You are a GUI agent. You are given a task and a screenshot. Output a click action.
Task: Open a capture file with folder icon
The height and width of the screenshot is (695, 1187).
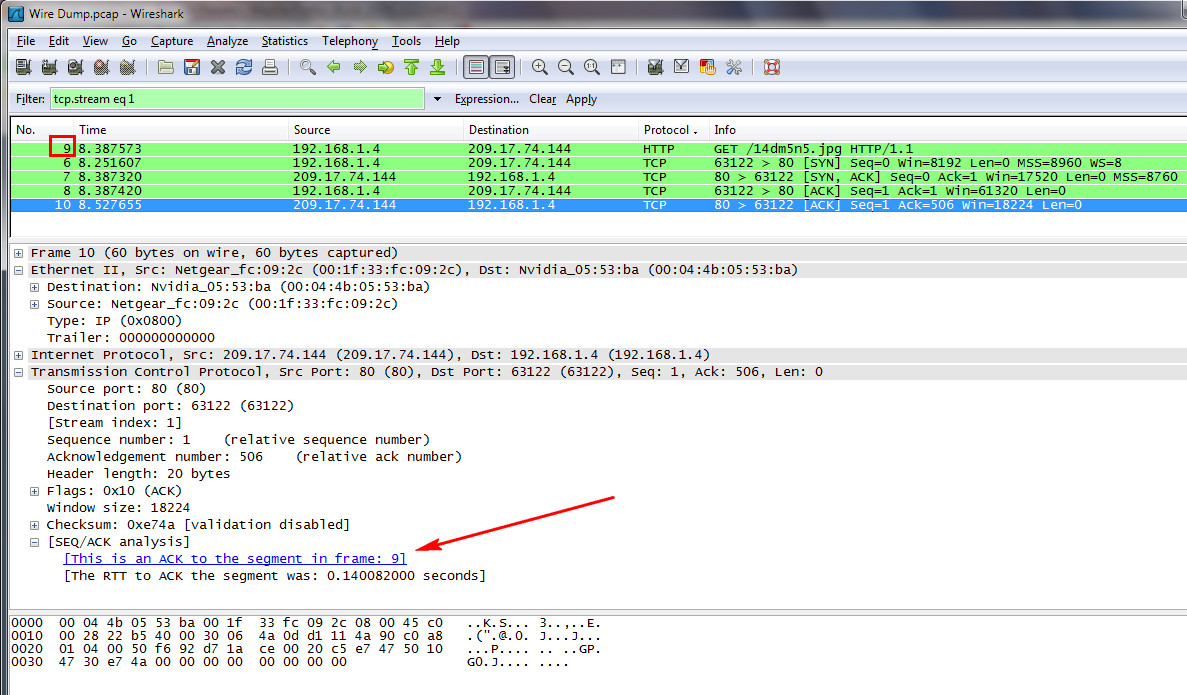pos(166,67)
